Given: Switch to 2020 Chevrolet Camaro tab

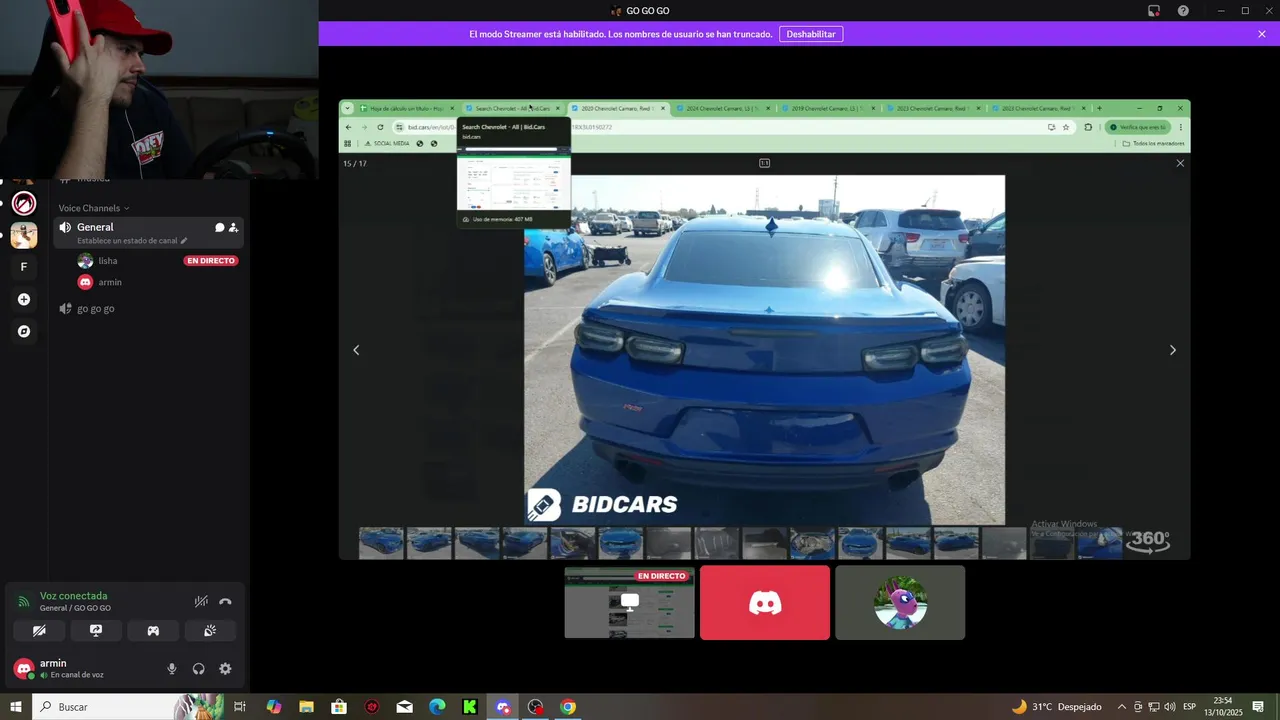Looking at the screenshot, I should tap(618, 108).
